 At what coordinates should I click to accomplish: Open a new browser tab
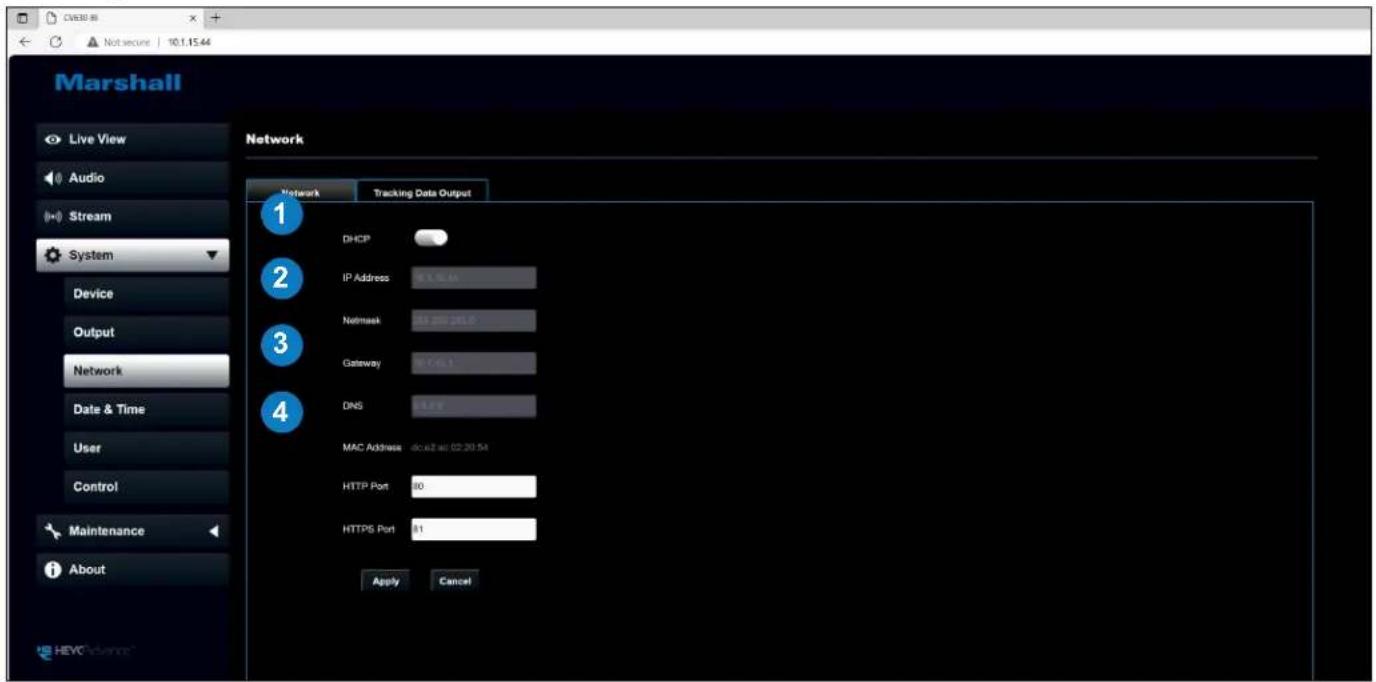(x=214, y=18)
